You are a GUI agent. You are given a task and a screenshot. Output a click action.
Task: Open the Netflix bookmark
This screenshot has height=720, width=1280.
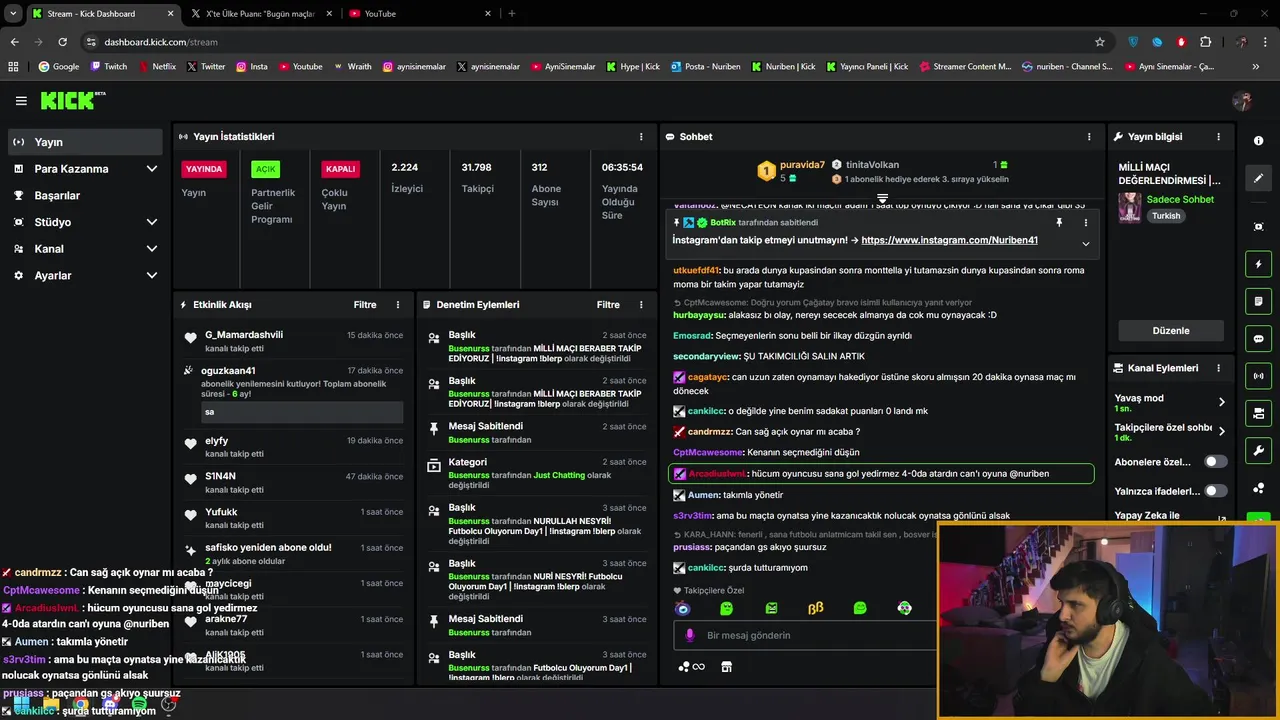coord(157,67)
